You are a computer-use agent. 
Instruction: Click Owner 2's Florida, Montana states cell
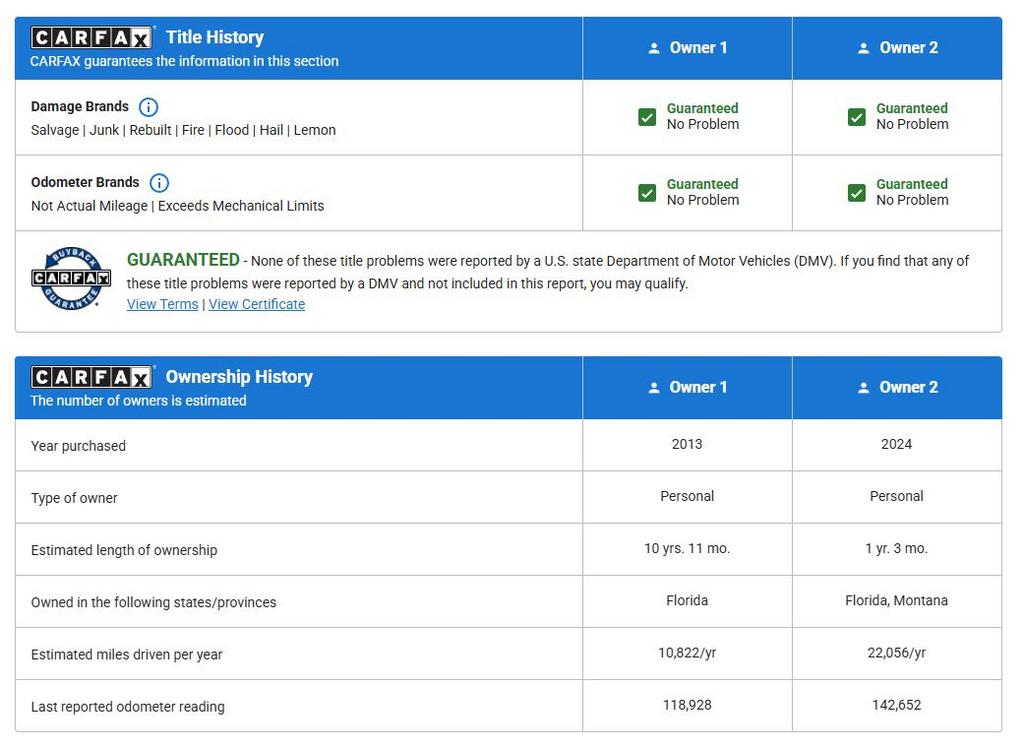[x=896, y=601]
